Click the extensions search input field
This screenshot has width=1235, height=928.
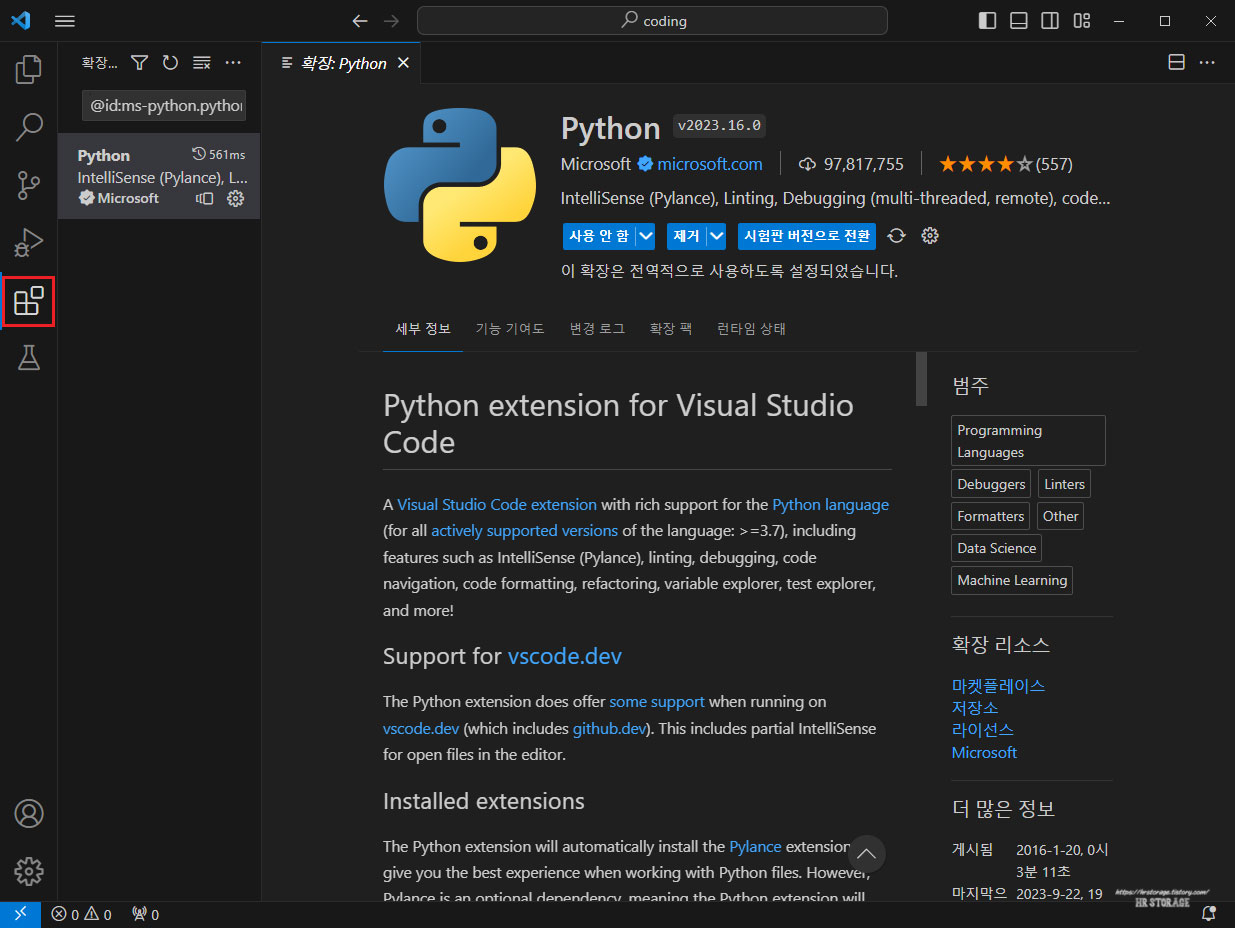click(x=164, y=105)
